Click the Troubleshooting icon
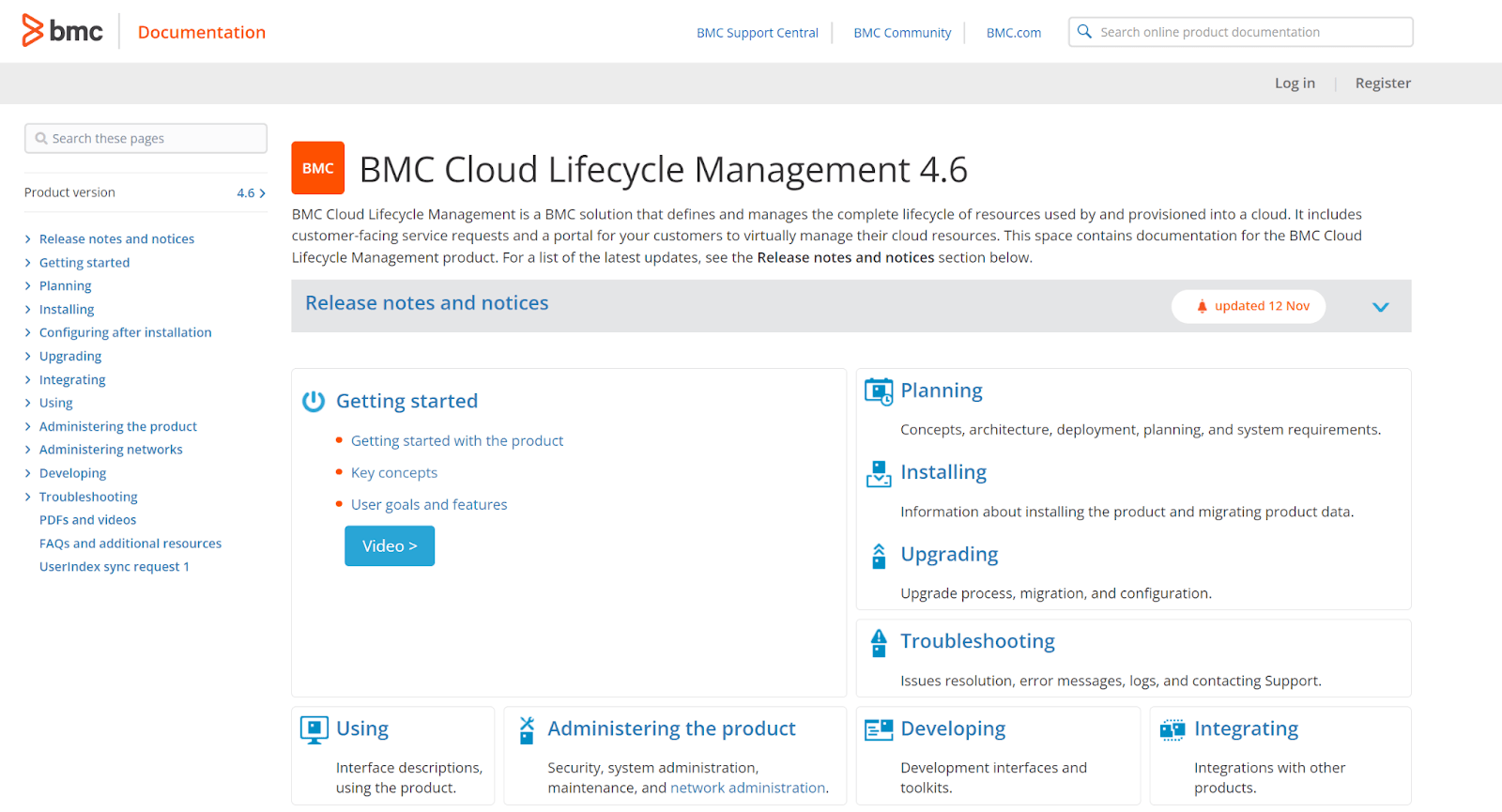Screen dimensions: 1502x812 879,643
